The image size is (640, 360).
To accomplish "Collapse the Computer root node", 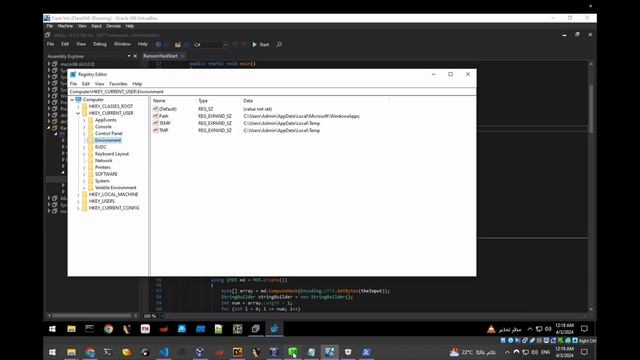I will point(72,100).
